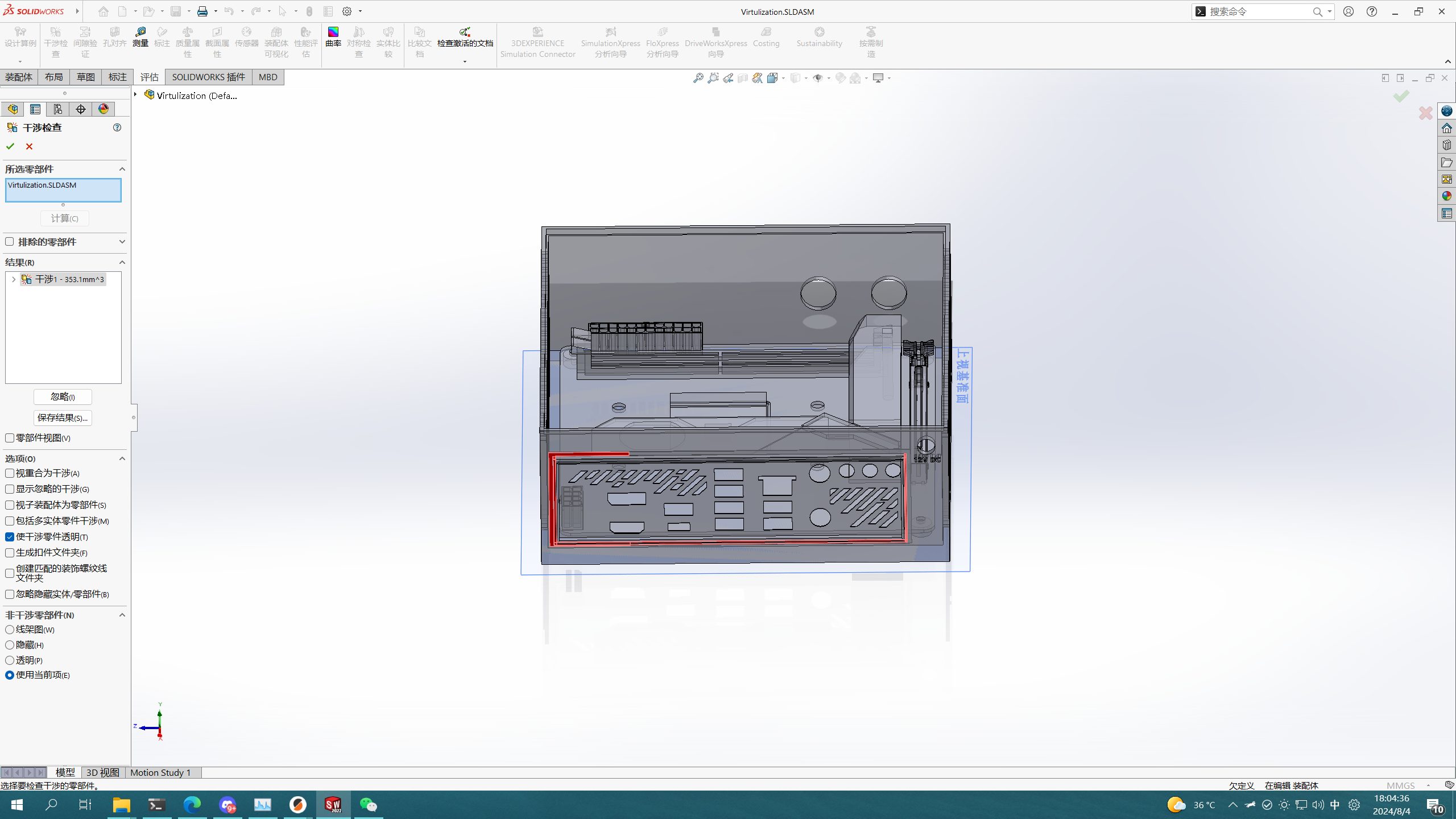Click the 忽略 (Ignore) button

click(x=63, y=397)
